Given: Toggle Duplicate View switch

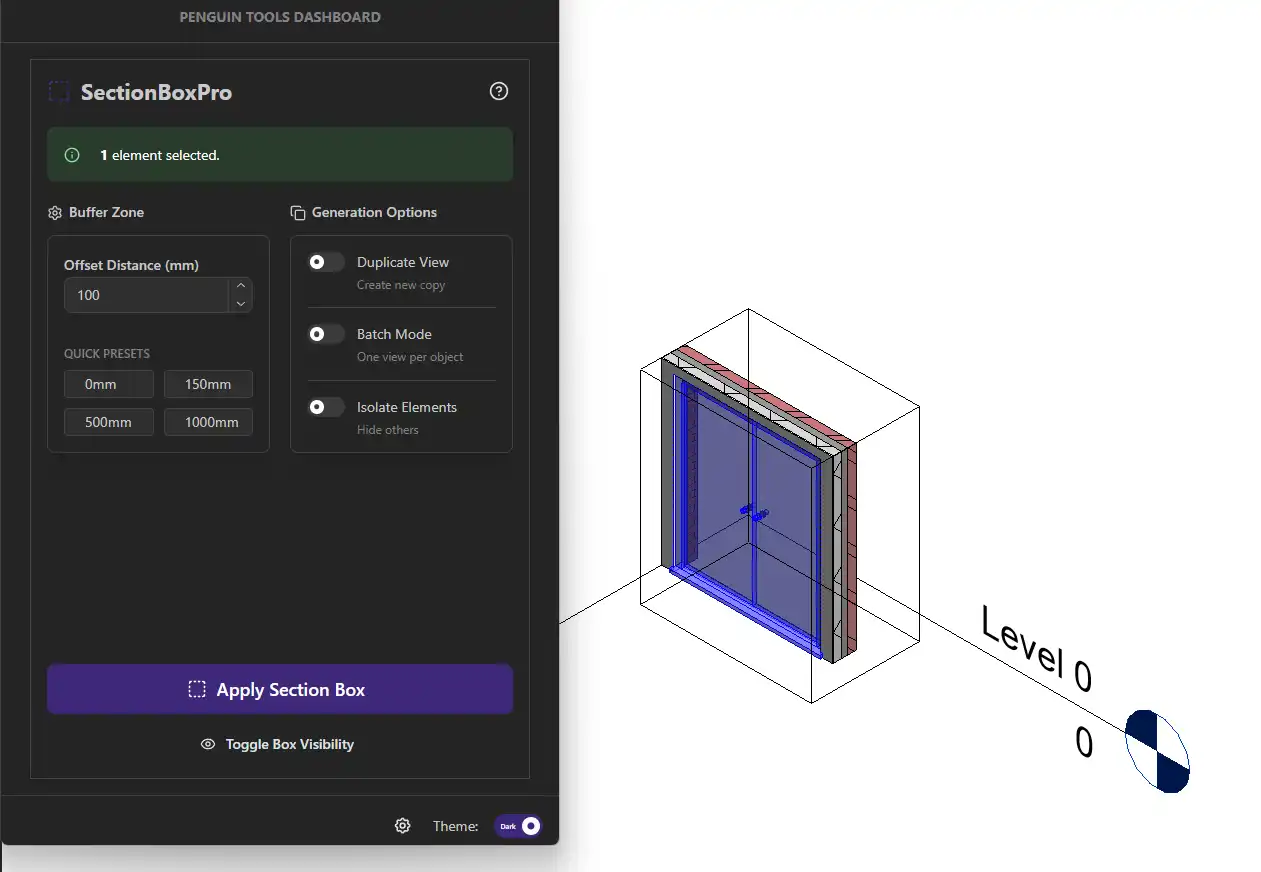Looking at the screenshot, I should 326,262.
